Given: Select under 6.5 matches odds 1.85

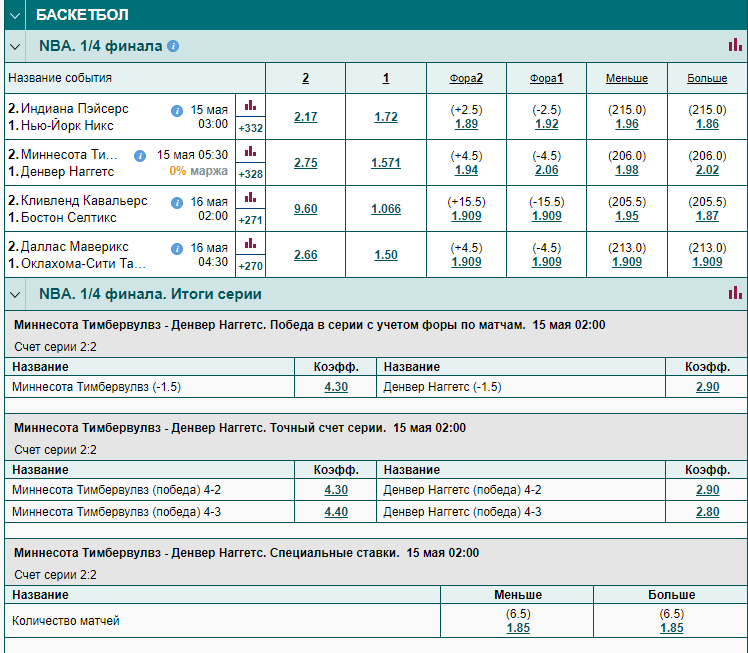Looking at the screenshot, I should coord(518,628).
